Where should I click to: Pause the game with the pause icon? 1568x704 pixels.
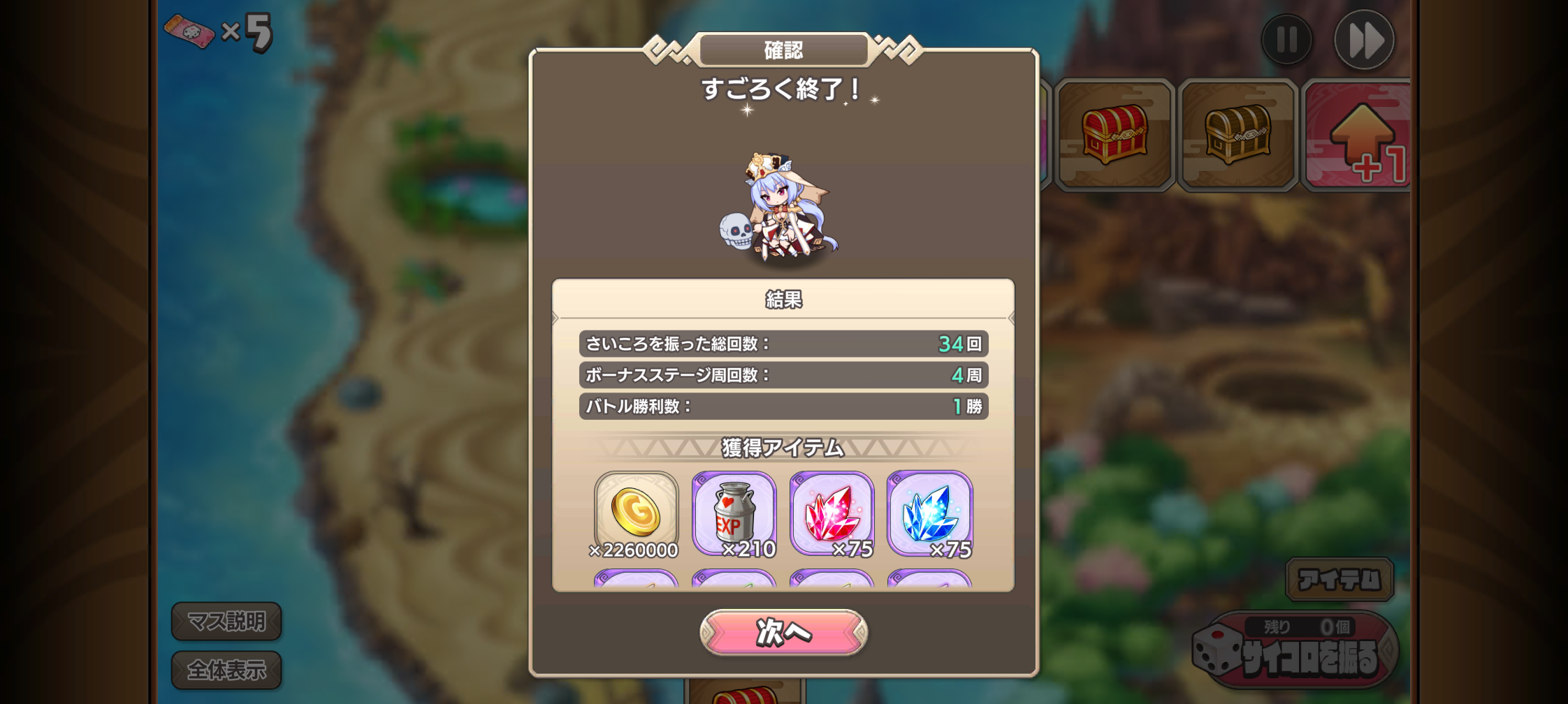tap(1286, 40)
